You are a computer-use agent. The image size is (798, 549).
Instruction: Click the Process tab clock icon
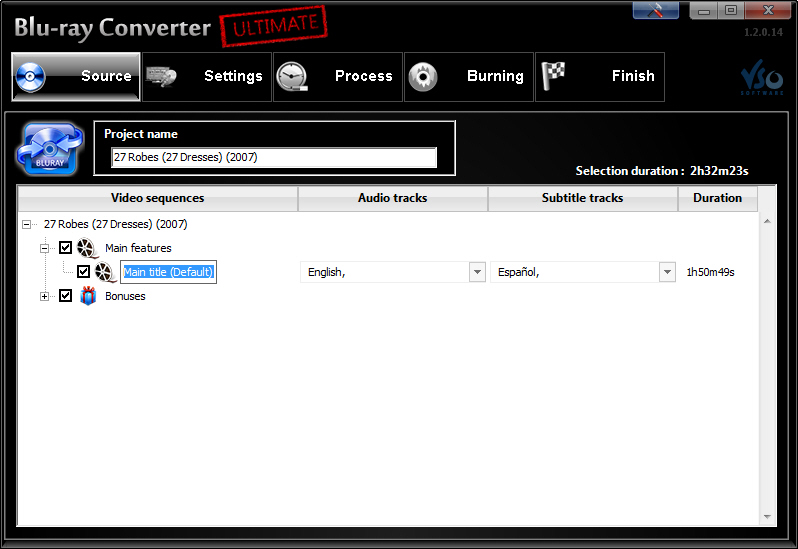292,77
